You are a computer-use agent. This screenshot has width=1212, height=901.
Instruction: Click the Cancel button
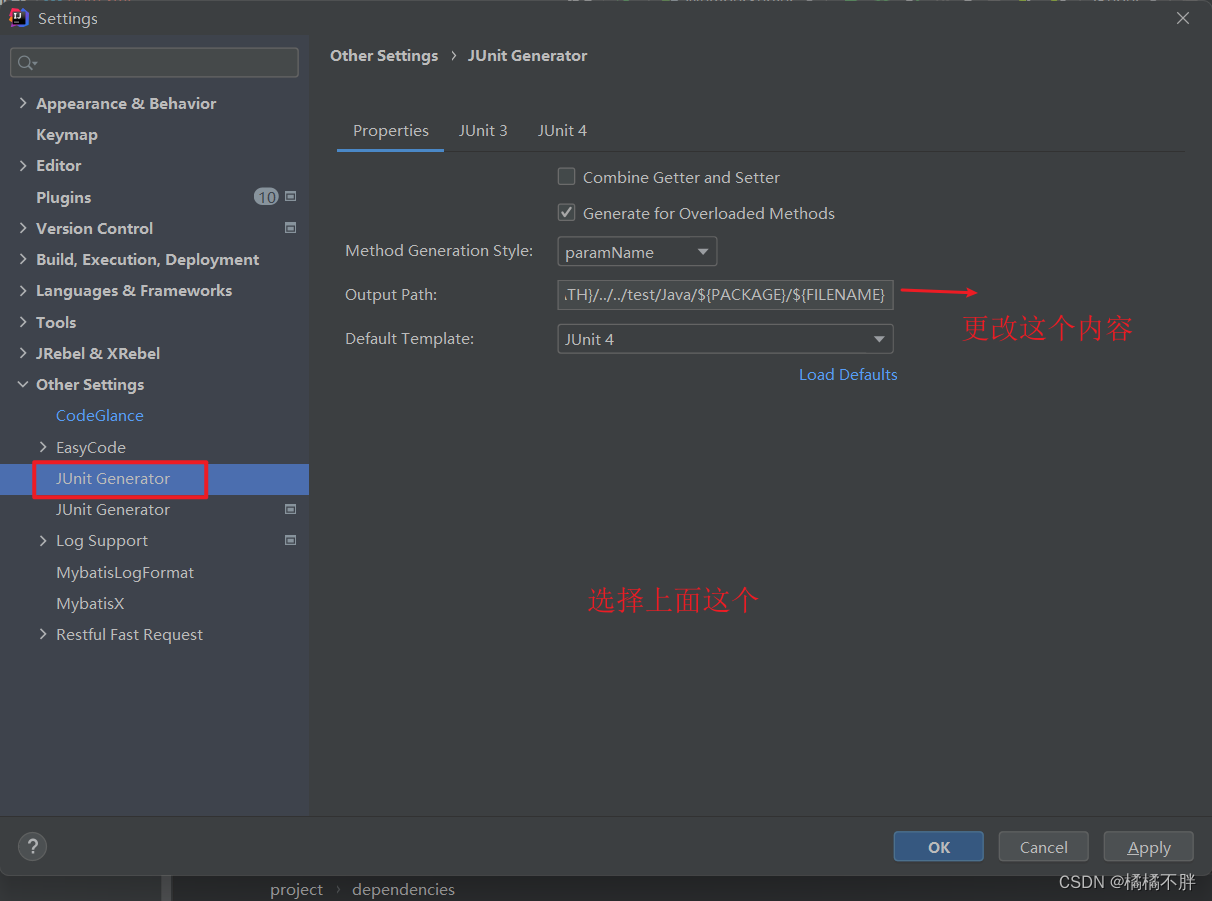1043,846
